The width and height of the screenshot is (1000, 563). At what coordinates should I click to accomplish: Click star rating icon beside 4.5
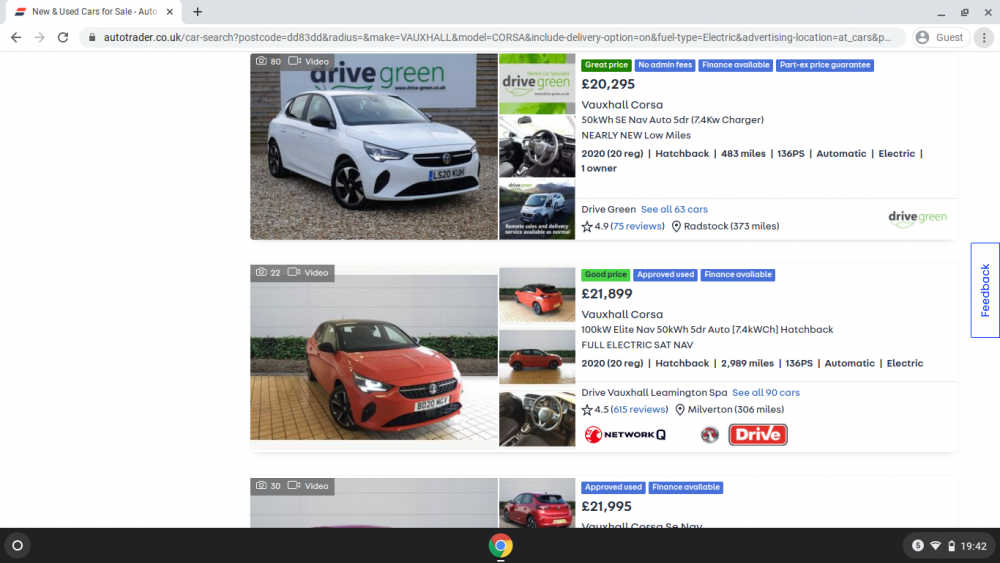pos(587,410)
